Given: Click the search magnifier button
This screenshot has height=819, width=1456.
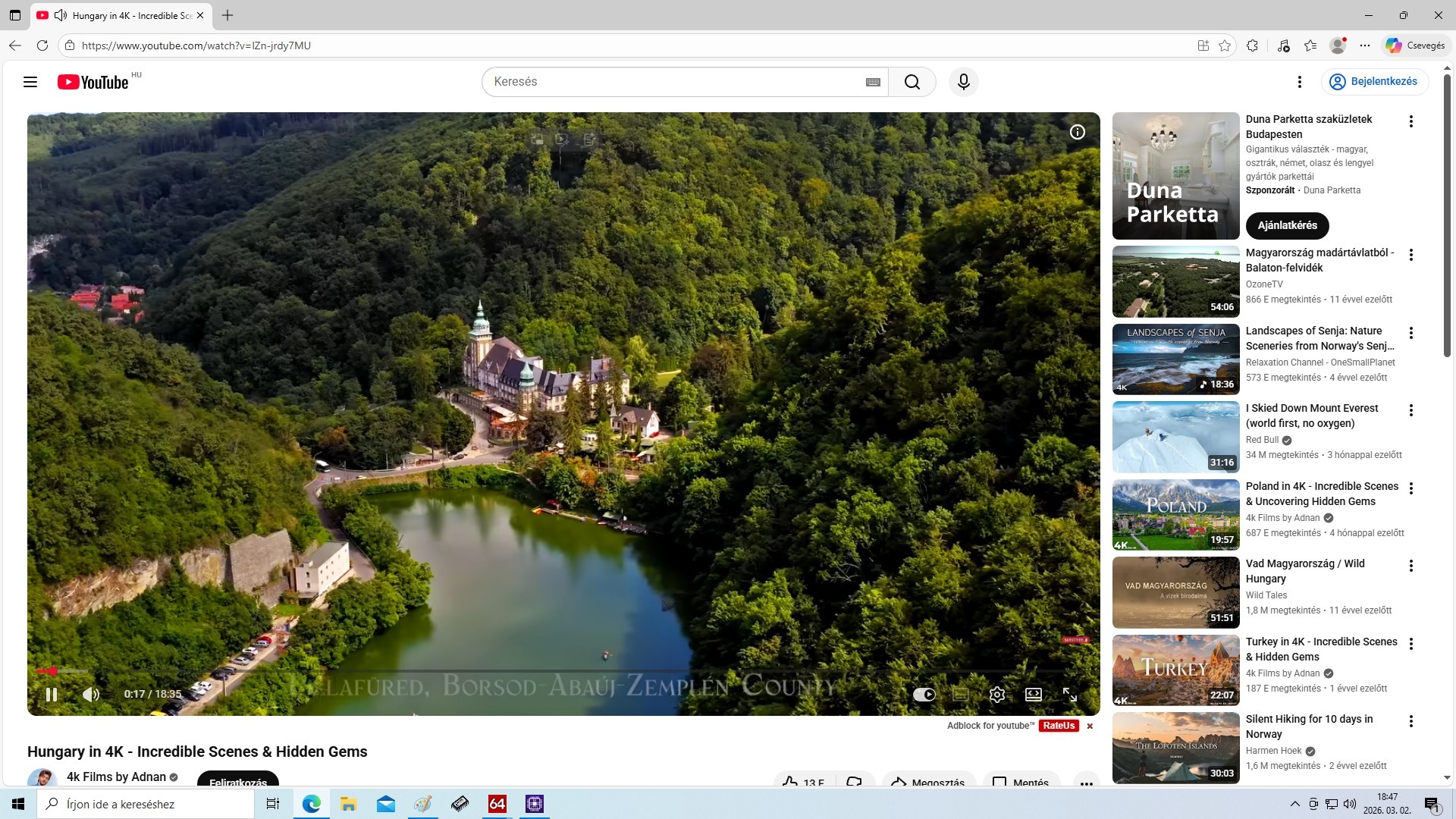Looking at the screenshot, I should [912, 82].
